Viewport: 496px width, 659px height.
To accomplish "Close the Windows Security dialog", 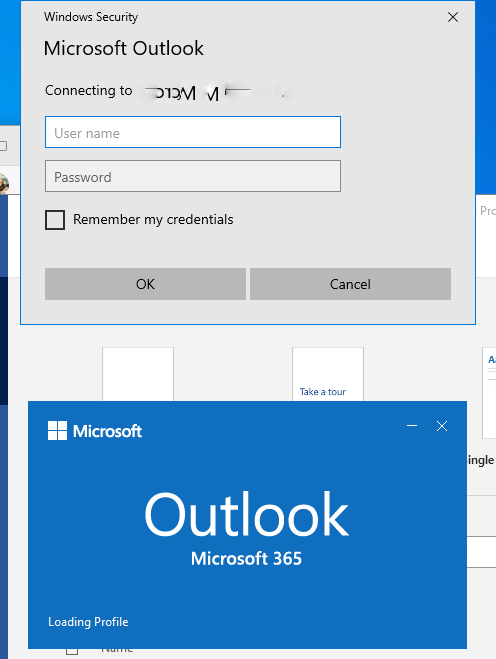I will click(453, 17).
